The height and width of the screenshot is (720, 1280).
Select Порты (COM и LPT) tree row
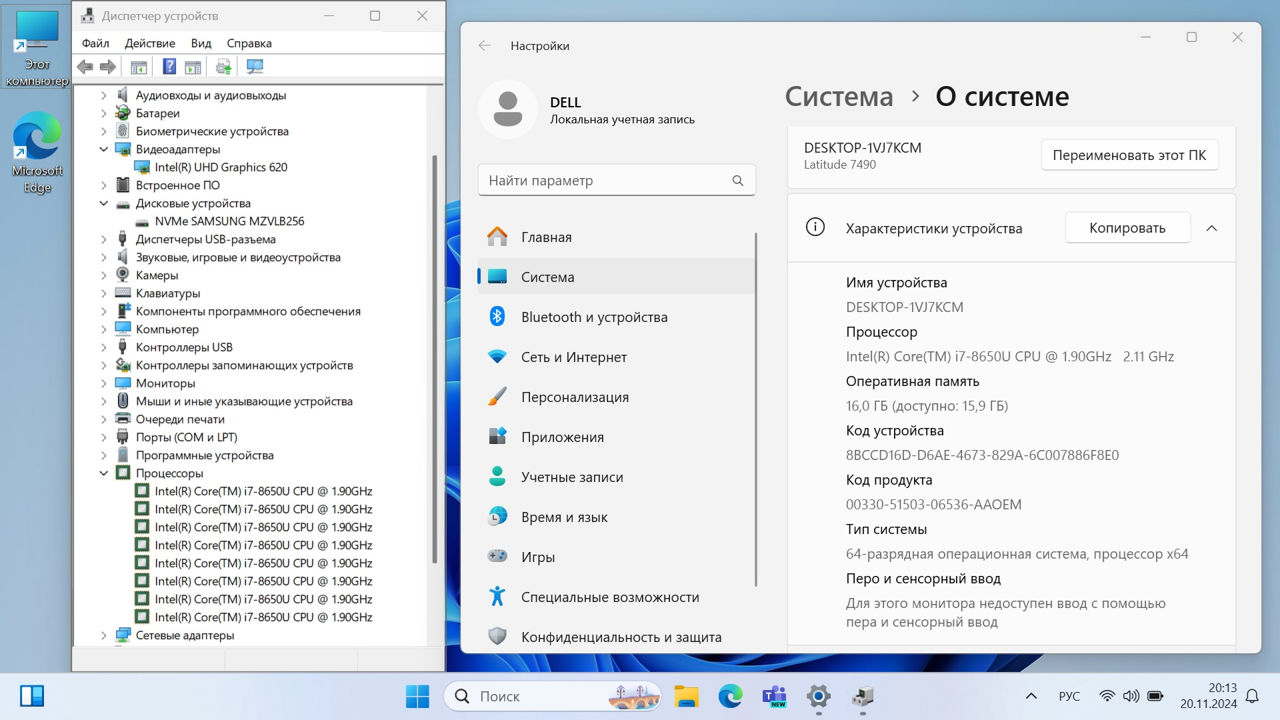point(186,437)
